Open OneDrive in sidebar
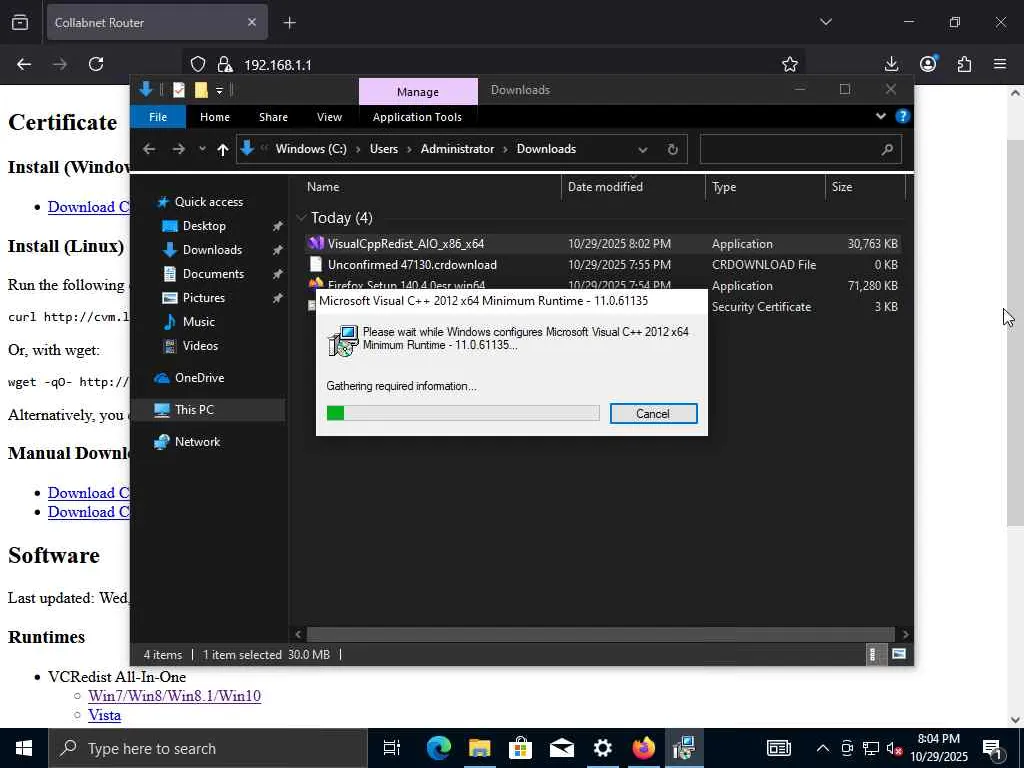 tap(199, 378)
